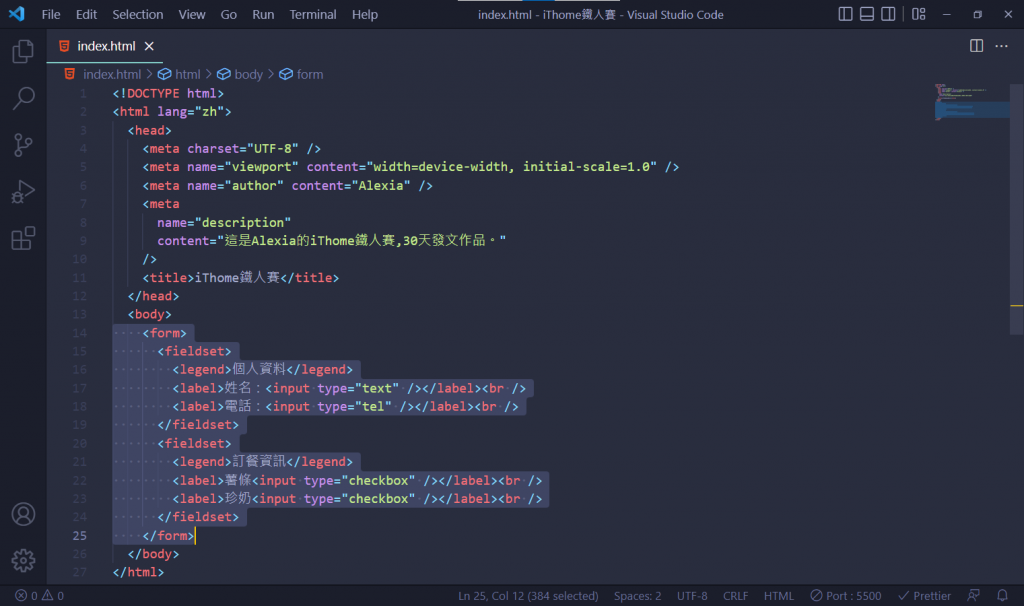Click errors and warnings count in status bar

pos(40,596)
